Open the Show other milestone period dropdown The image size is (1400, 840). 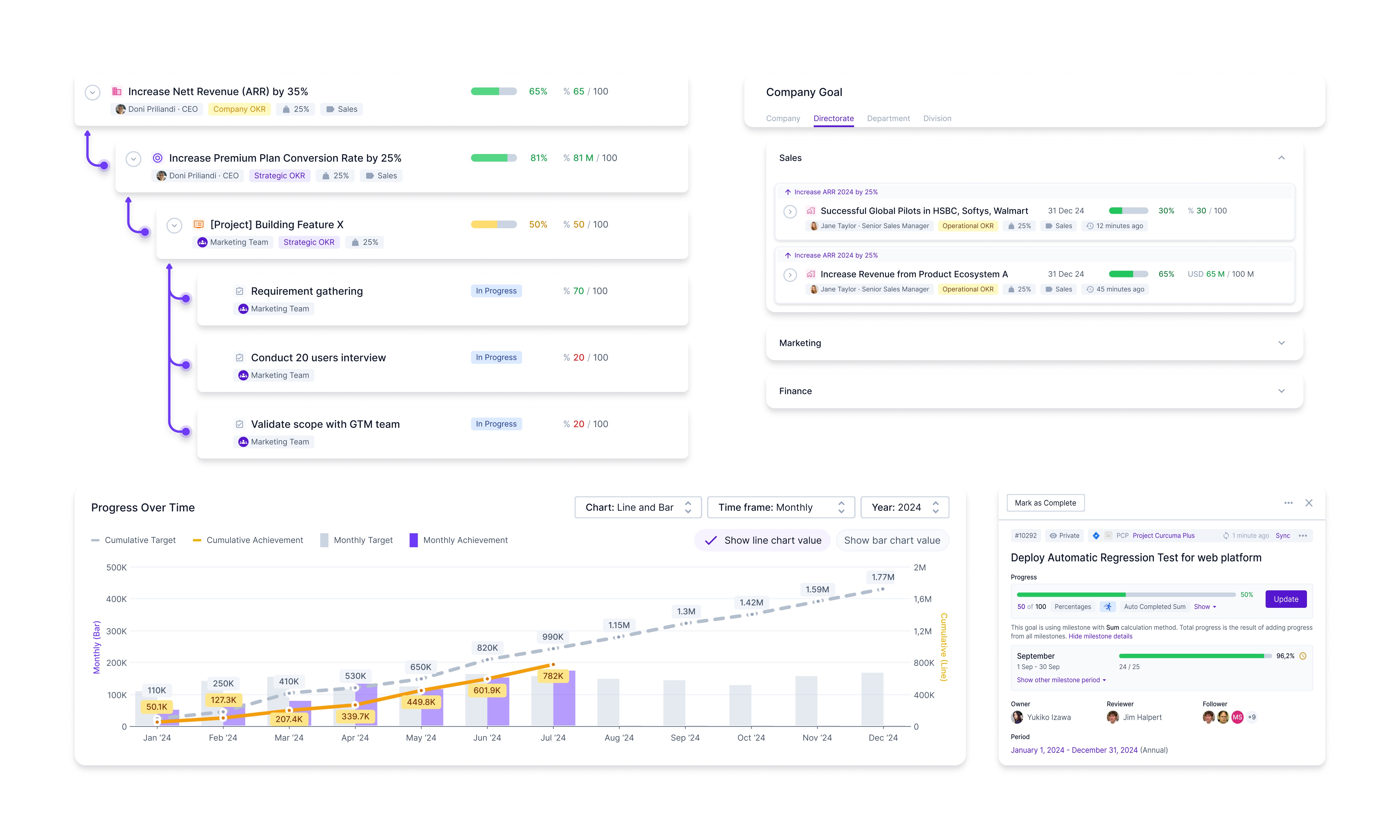1060,680
